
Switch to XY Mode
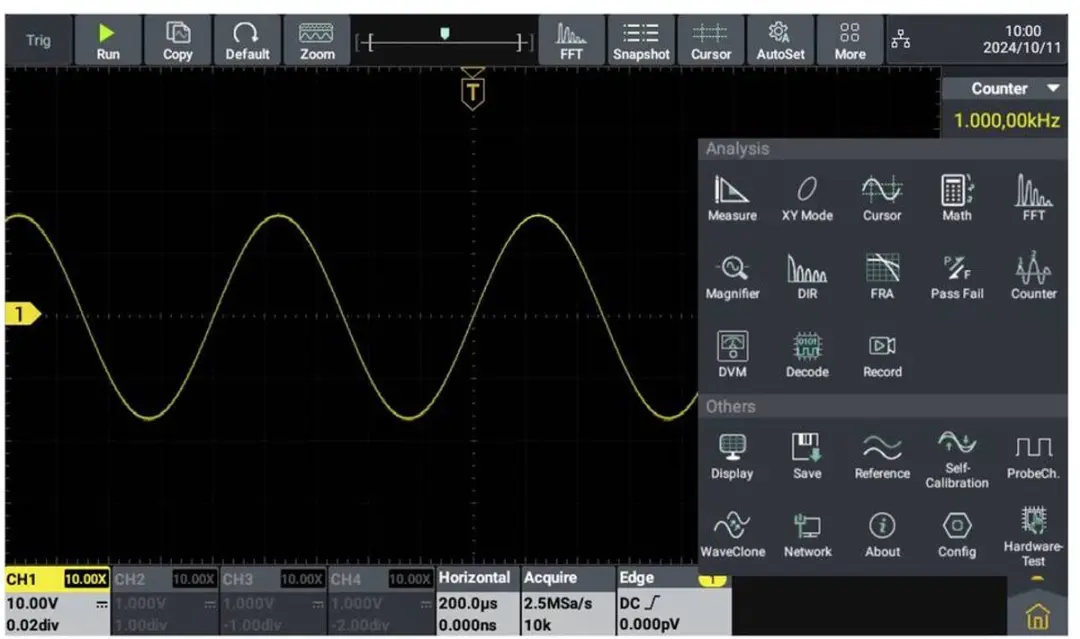coord(807,199)
